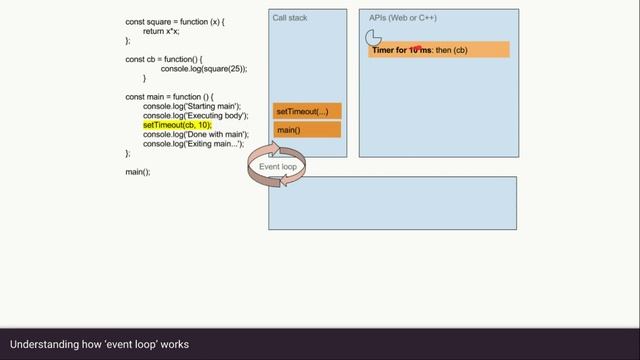This screenshot has height=360, width=640.
Task: Click the final 'main();' call line
Action: point(138,172)
